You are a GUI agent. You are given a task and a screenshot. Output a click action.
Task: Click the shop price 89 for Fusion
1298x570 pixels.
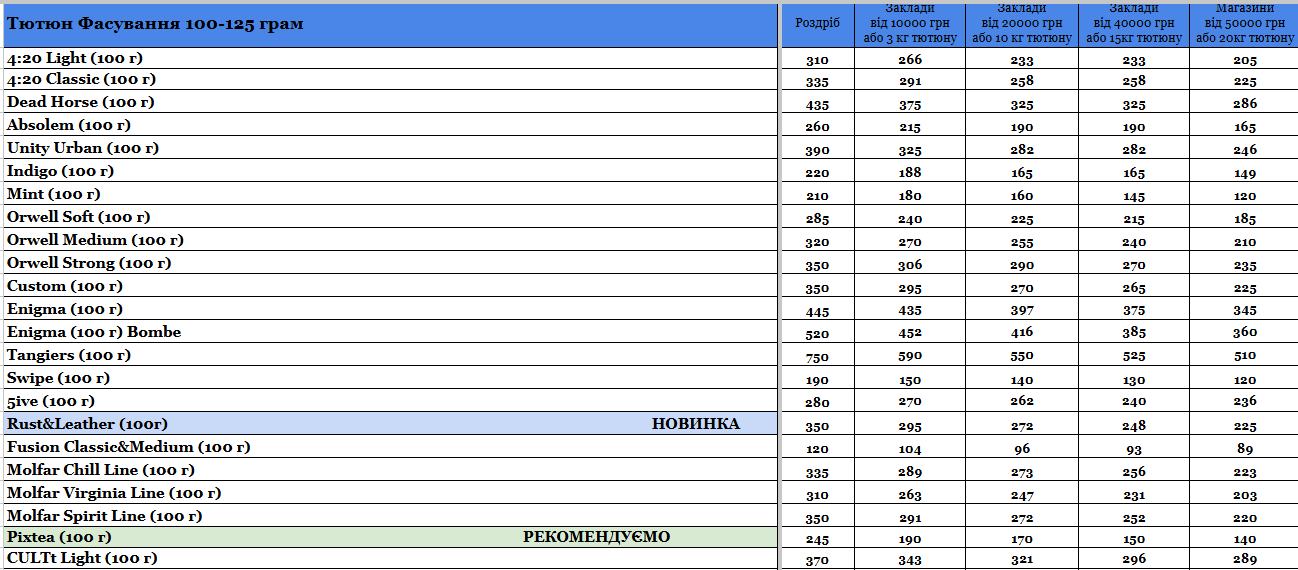[x=1245, y=449]
